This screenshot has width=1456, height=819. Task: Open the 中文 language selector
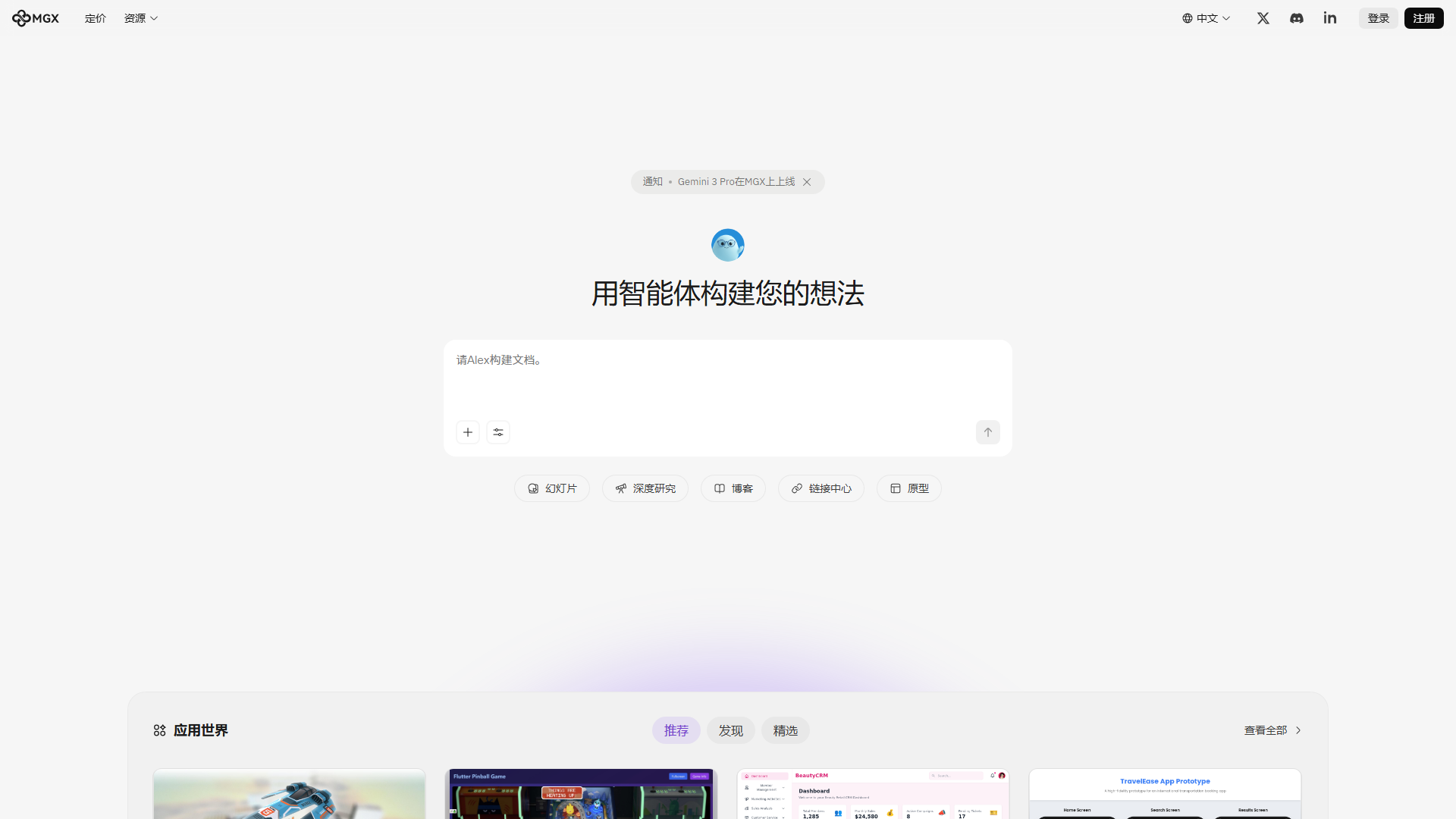point(1207,18)
